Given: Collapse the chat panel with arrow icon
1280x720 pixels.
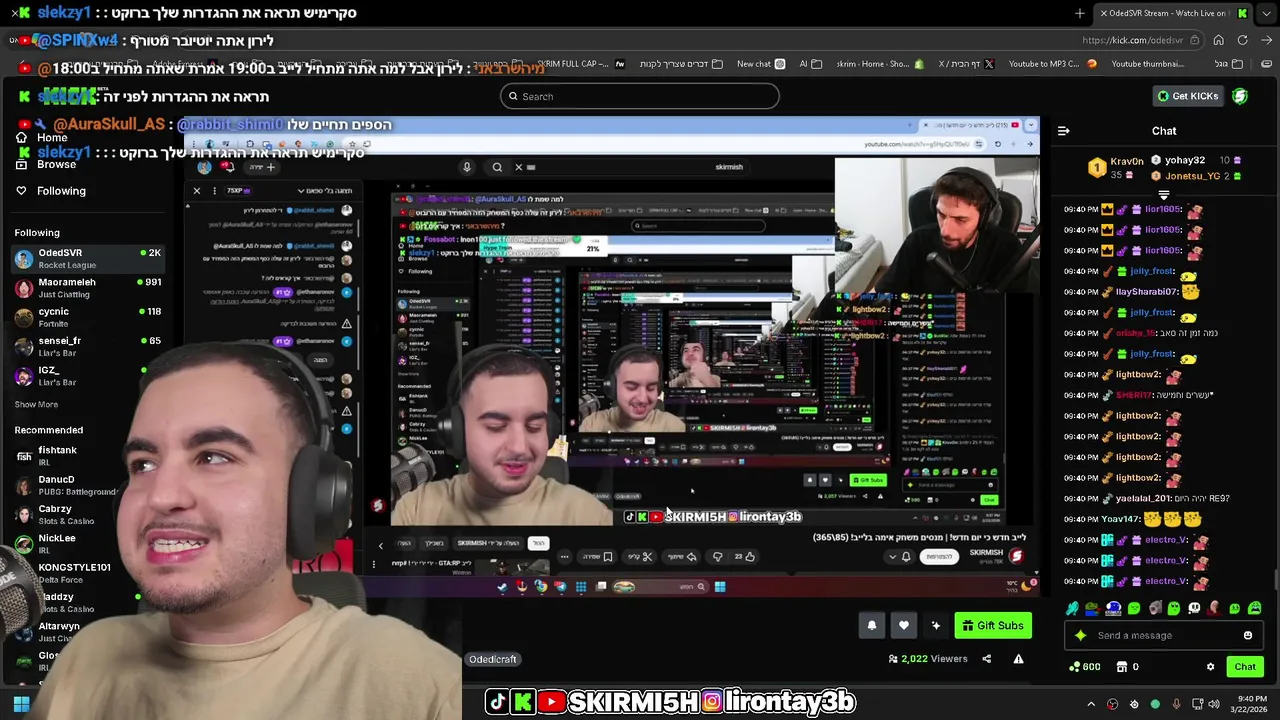Looking at the screenshot, I should pyautogui.click(x=1063, y=131).
